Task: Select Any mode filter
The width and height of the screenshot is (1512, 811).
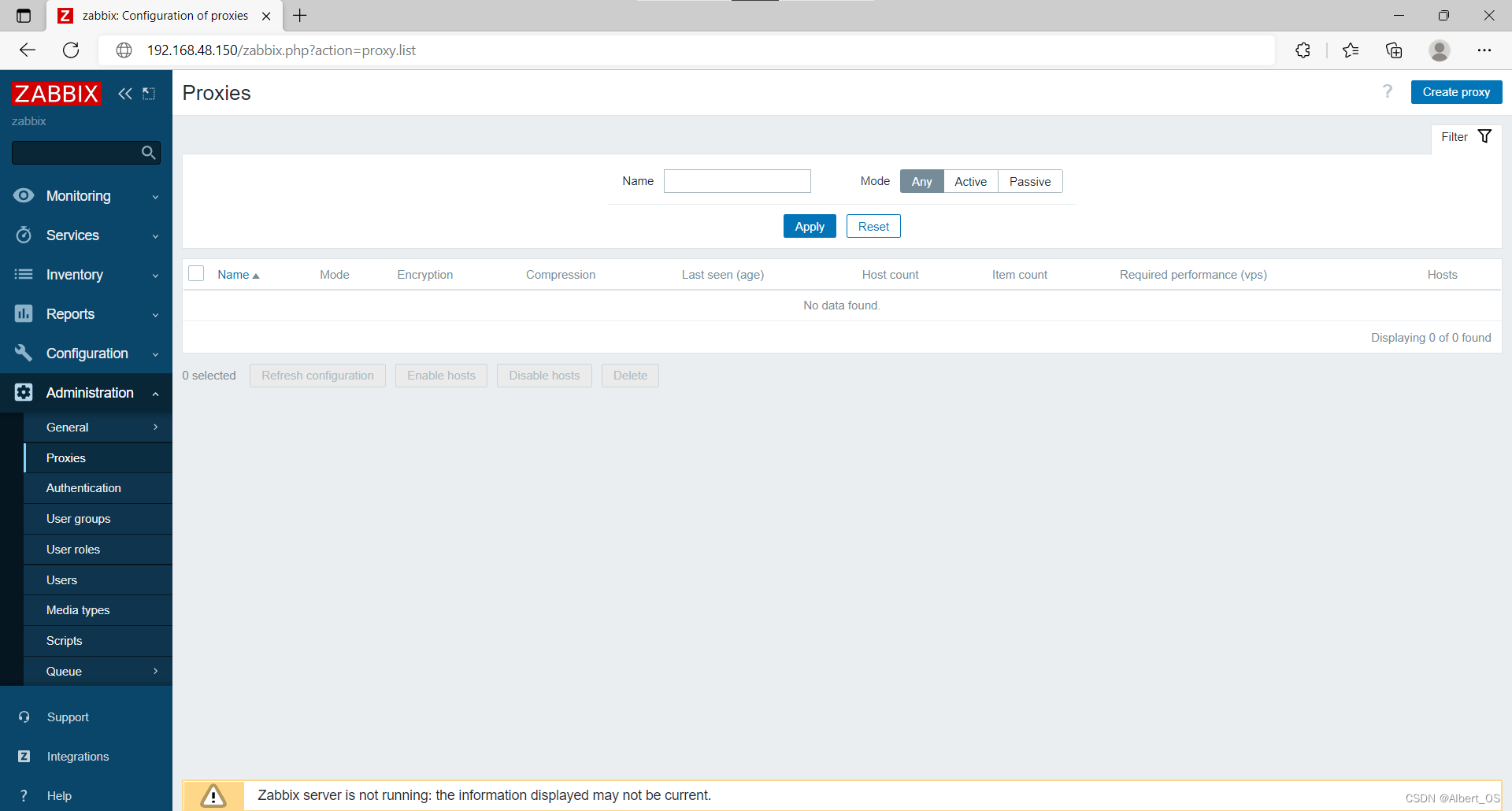Action: click(x=921, y=182)
